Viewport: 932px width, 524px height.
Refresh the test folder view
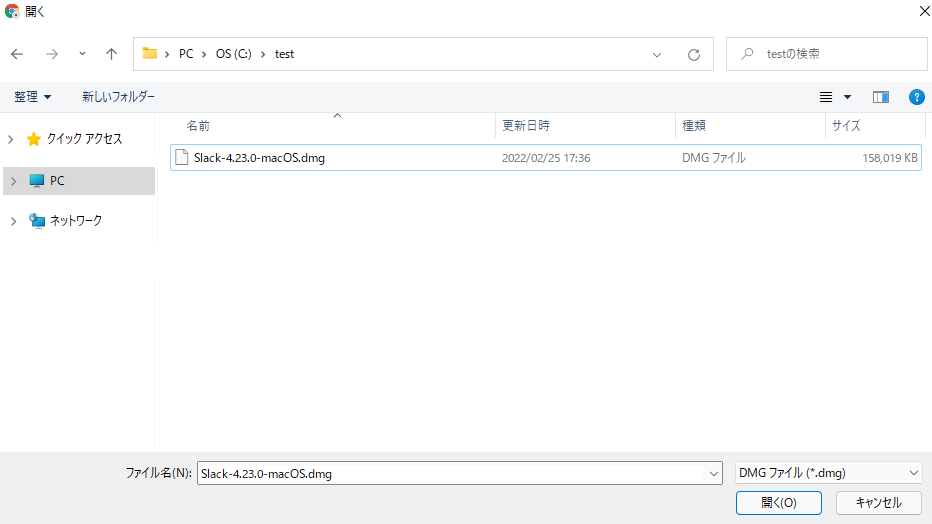(x=694, y=55)
